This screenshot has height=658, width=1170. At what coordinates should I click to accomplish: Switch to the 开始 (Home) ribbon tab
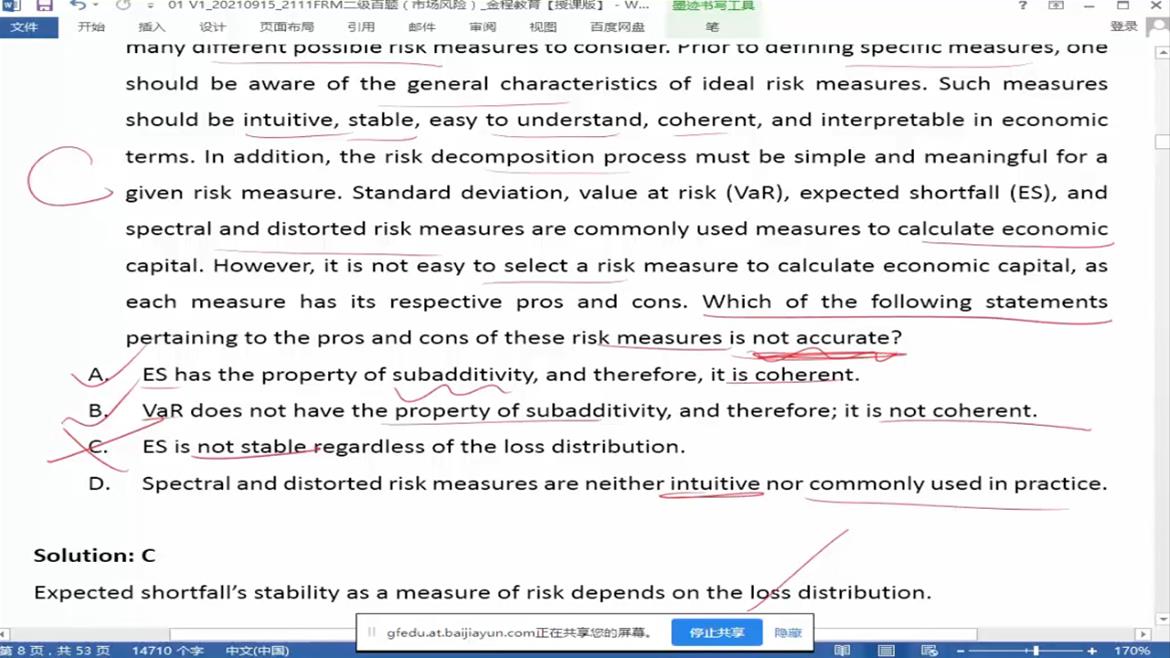pyautogui.click(x=91, y=27)
